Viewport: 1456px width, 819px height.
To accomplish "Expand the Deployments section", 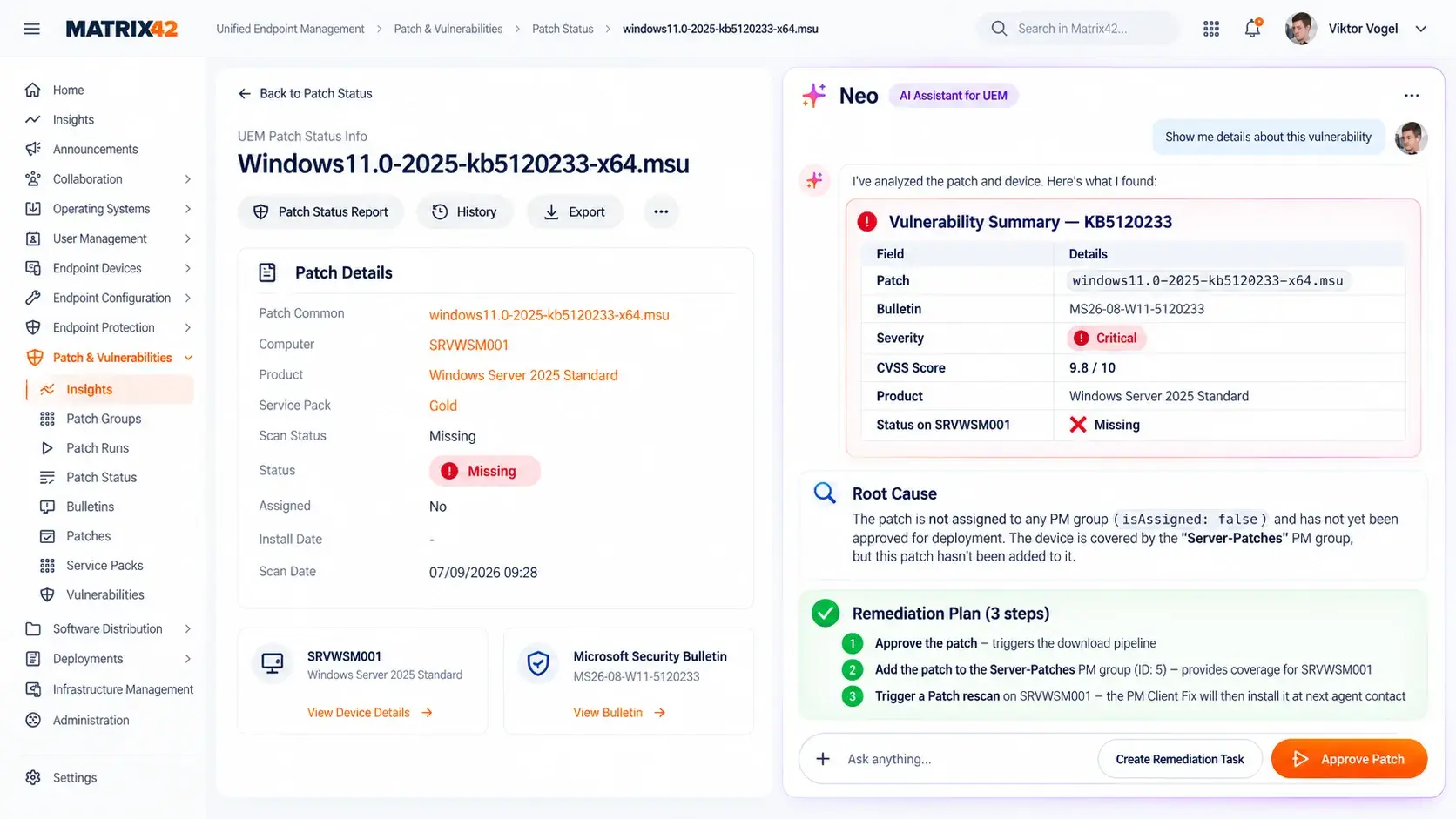I will 188,659.
